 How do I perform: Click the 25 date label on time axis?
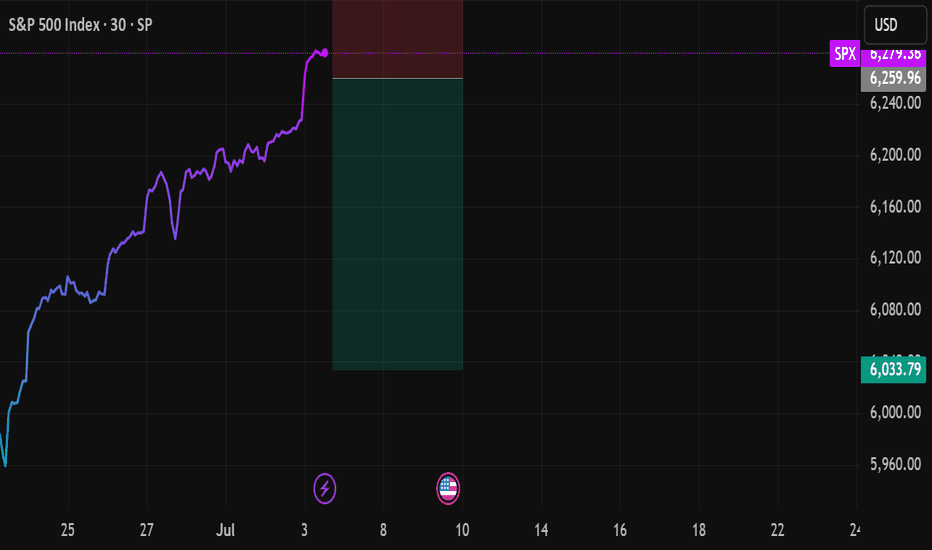pos(68,530)
